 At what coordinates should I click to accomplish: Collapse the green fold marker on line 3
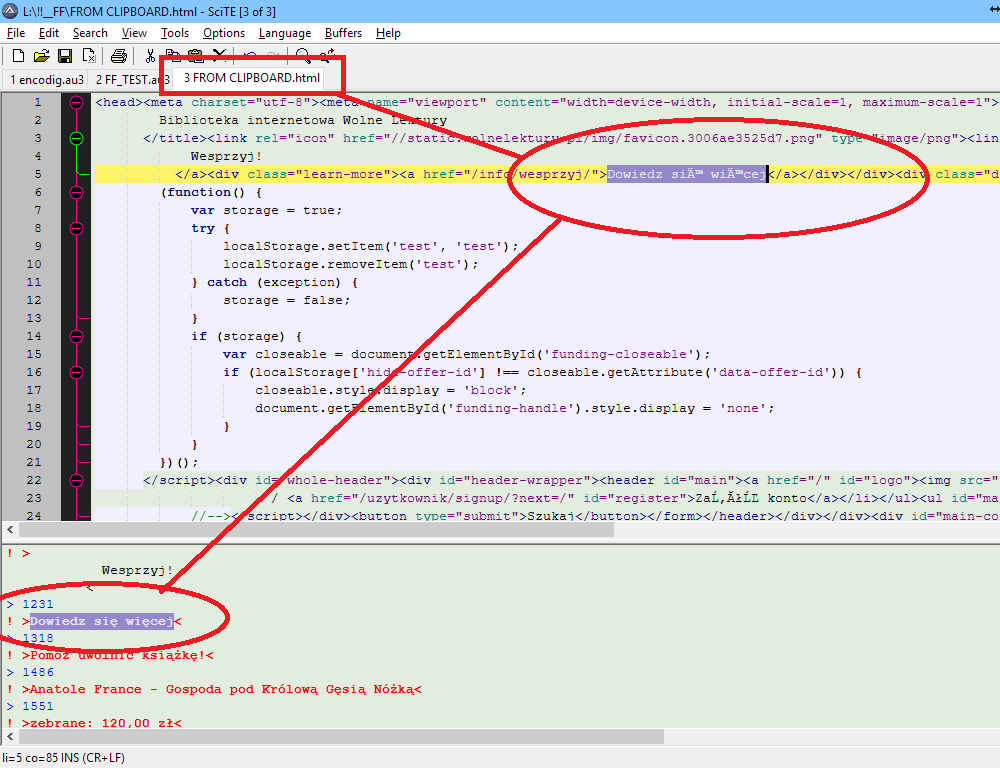point(77,138)
